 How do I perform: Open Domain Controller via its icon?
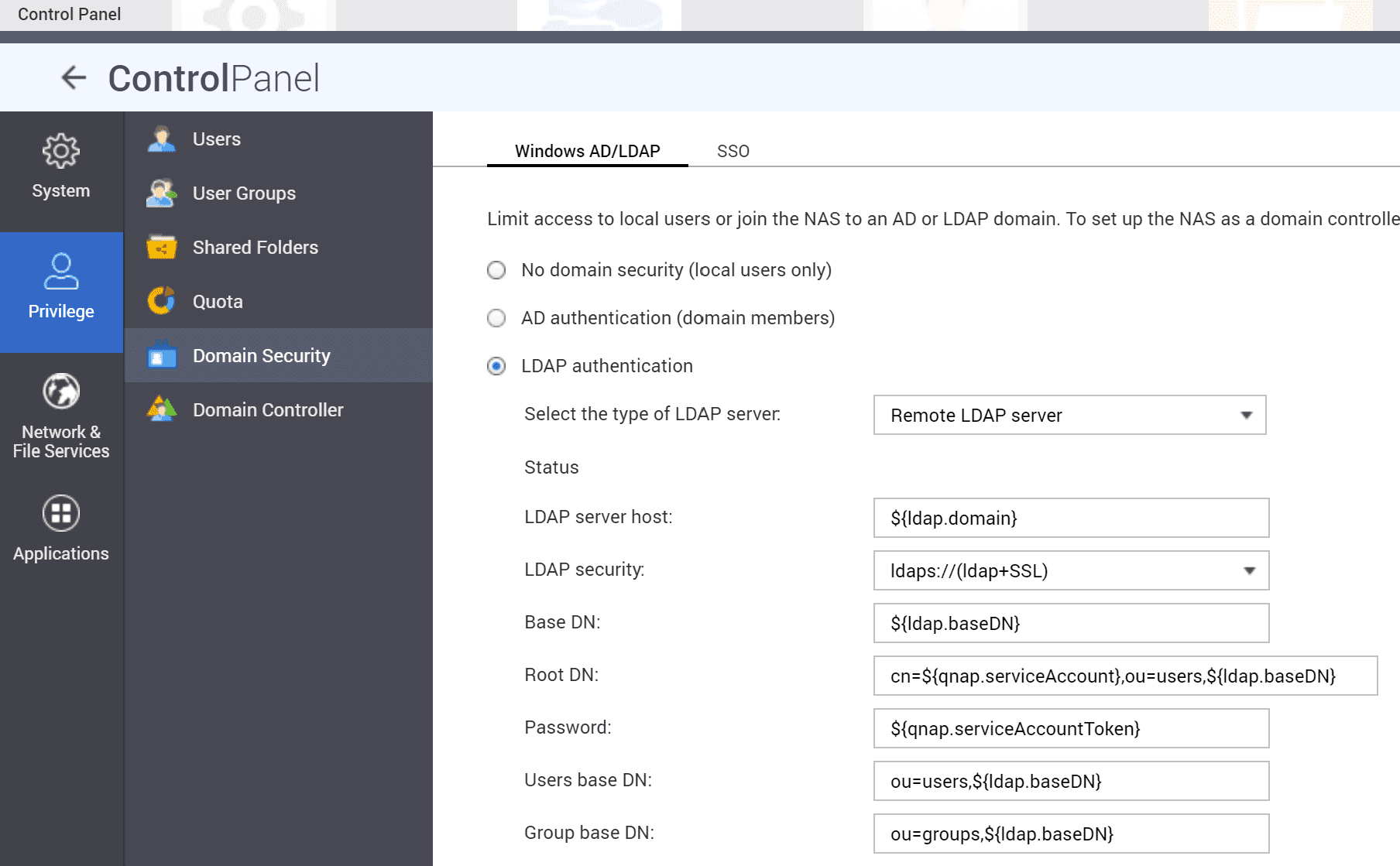pyautogui.click(x=161, y=409)
